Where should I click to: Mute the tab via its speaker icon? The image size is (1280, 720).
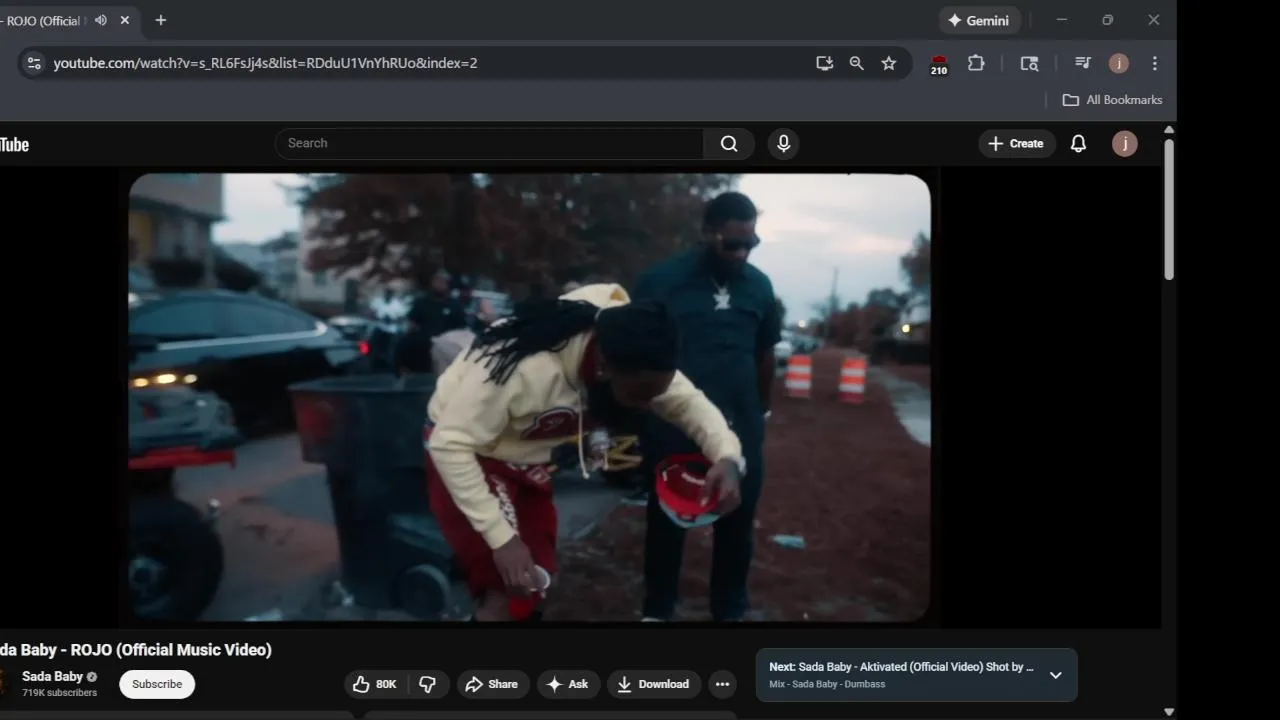[101, 20]
